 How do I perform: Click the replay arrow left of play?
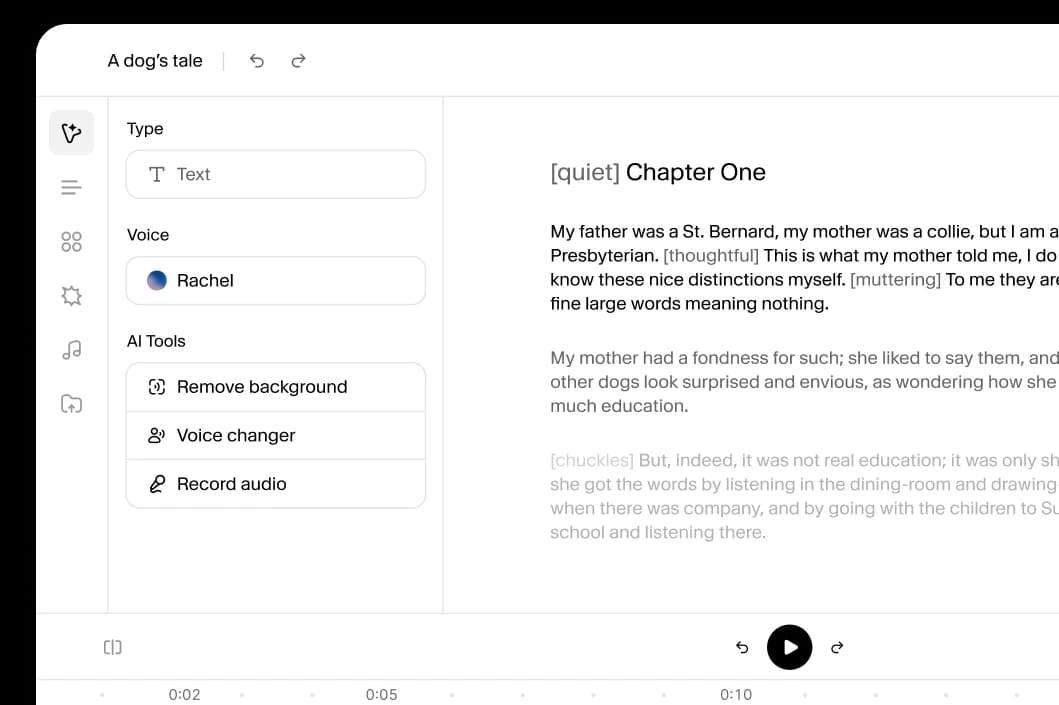[x=741, y=647]
